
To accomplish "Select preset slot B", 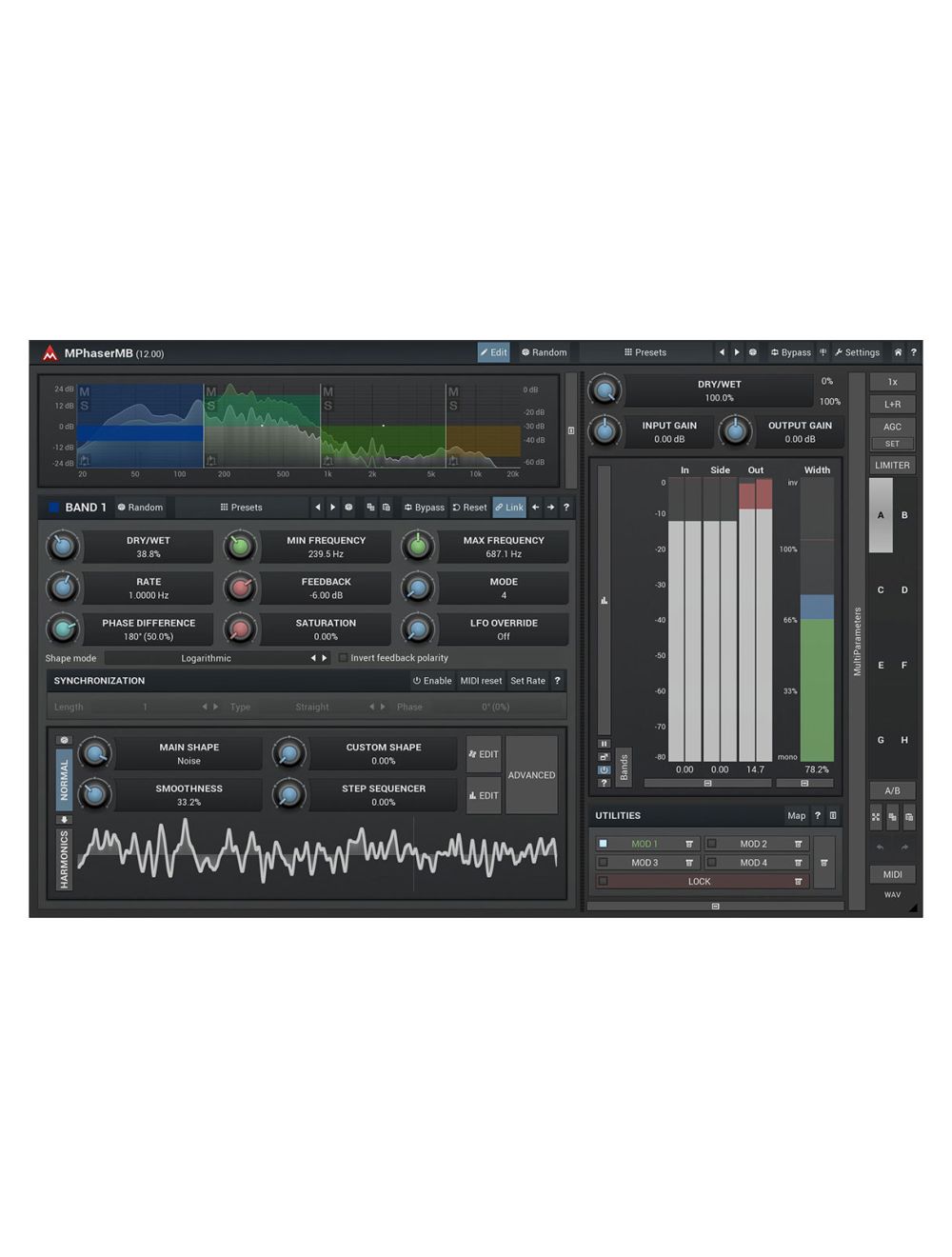I will pyautogui.click(x=904, y=515).
